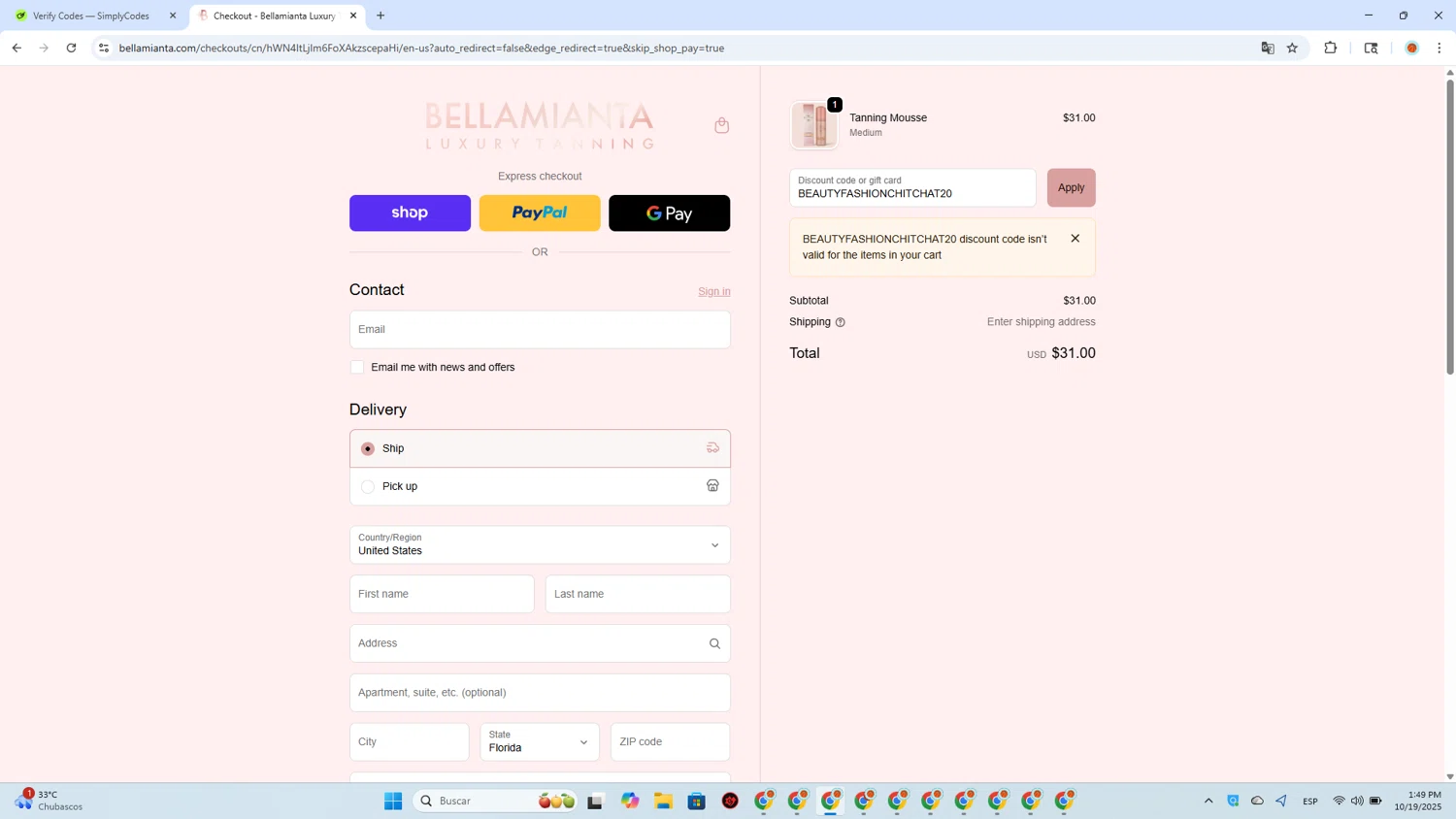Open Task View from the taskbar

click(x=596, y=801)
